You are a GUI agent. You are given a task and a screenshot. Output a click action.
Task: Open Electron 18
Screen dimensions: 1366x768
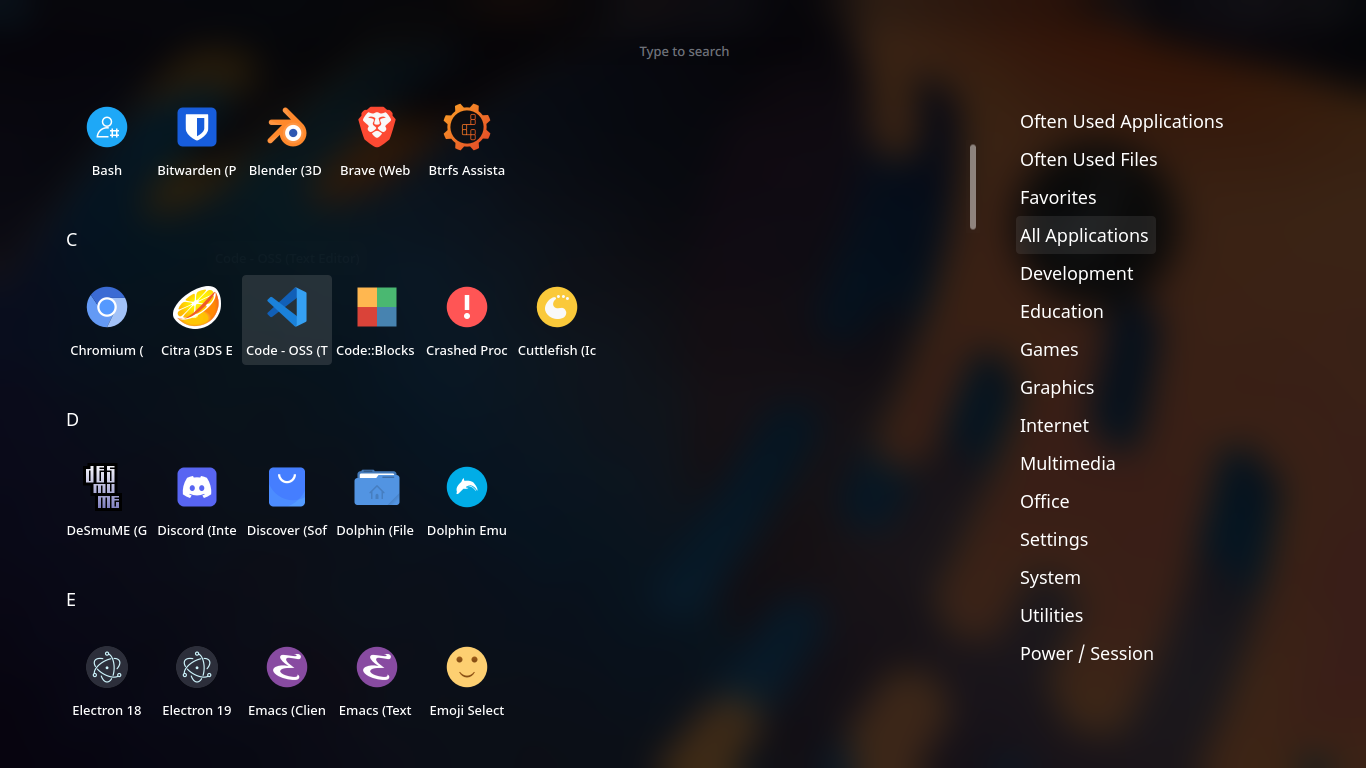point(107,680)
